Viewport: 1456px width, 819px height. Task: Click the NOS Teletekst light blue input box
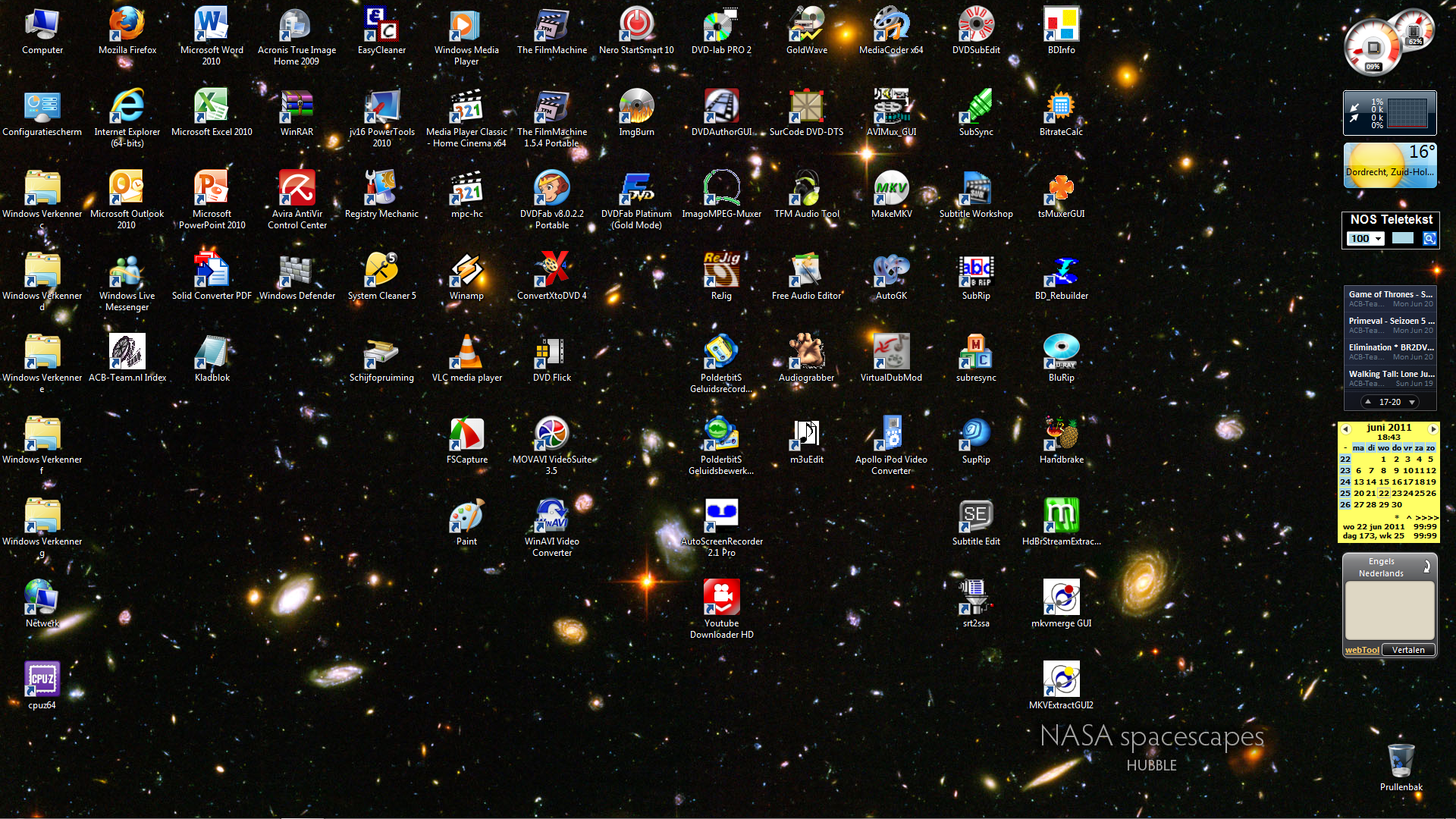(1403, 238)
